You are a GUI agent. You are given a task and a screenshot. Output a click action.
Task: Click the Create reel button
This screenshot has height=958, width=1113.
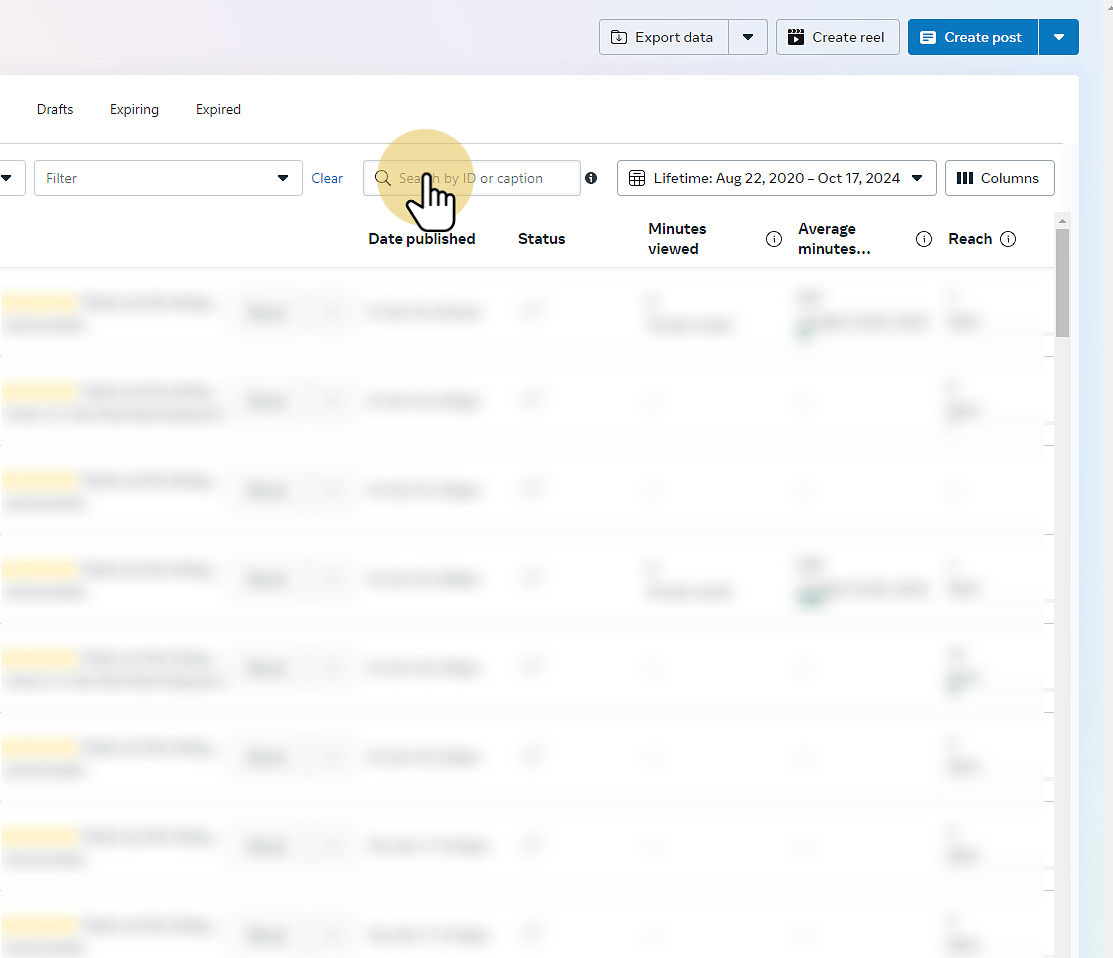[838, 37]
